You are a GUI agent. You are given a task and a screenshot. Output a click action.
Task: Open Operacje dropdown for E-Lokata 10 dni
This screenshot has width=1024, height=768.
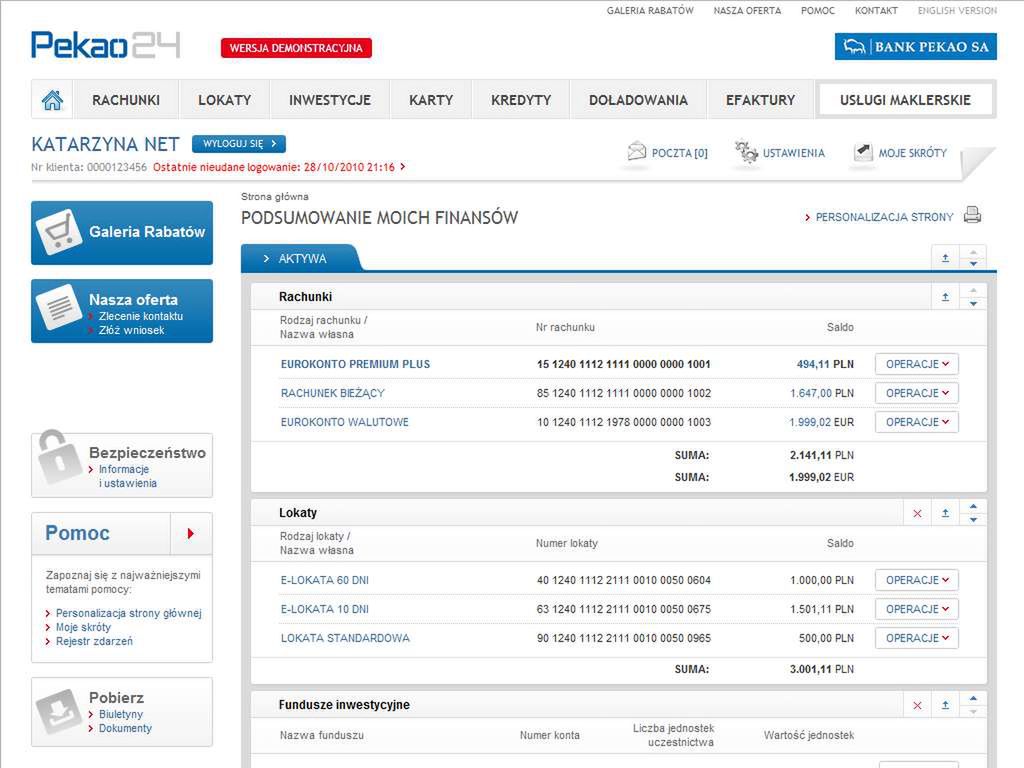[x=916, y=609]
